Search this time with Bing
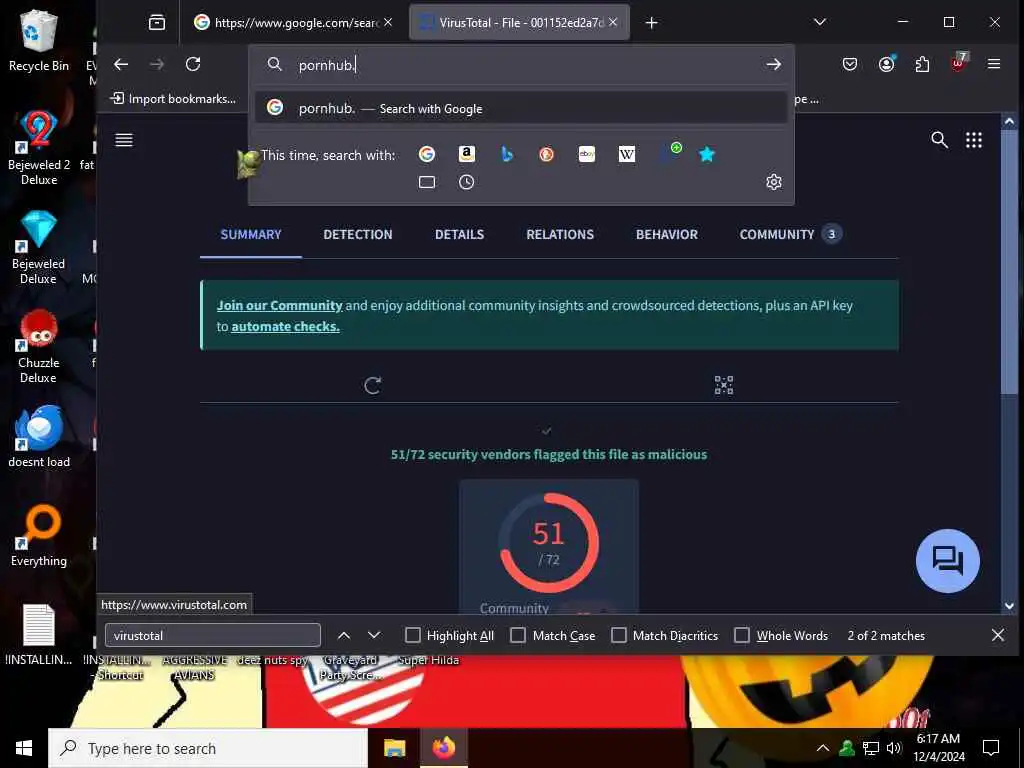 tap(507, 154)
